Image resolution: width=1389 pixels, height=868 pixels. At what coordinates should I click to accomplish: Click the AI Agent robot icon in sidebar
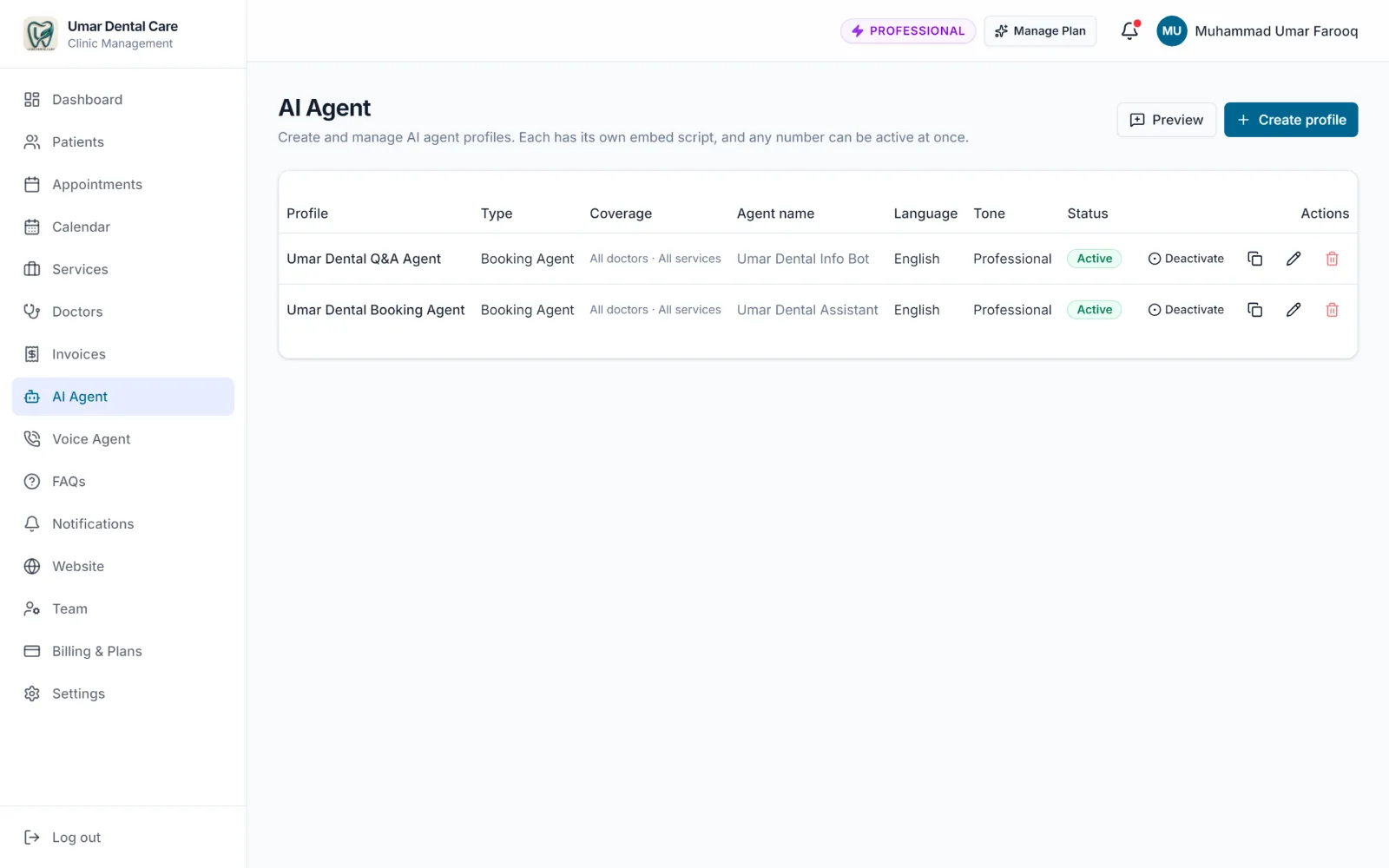[x=32, y=397]
